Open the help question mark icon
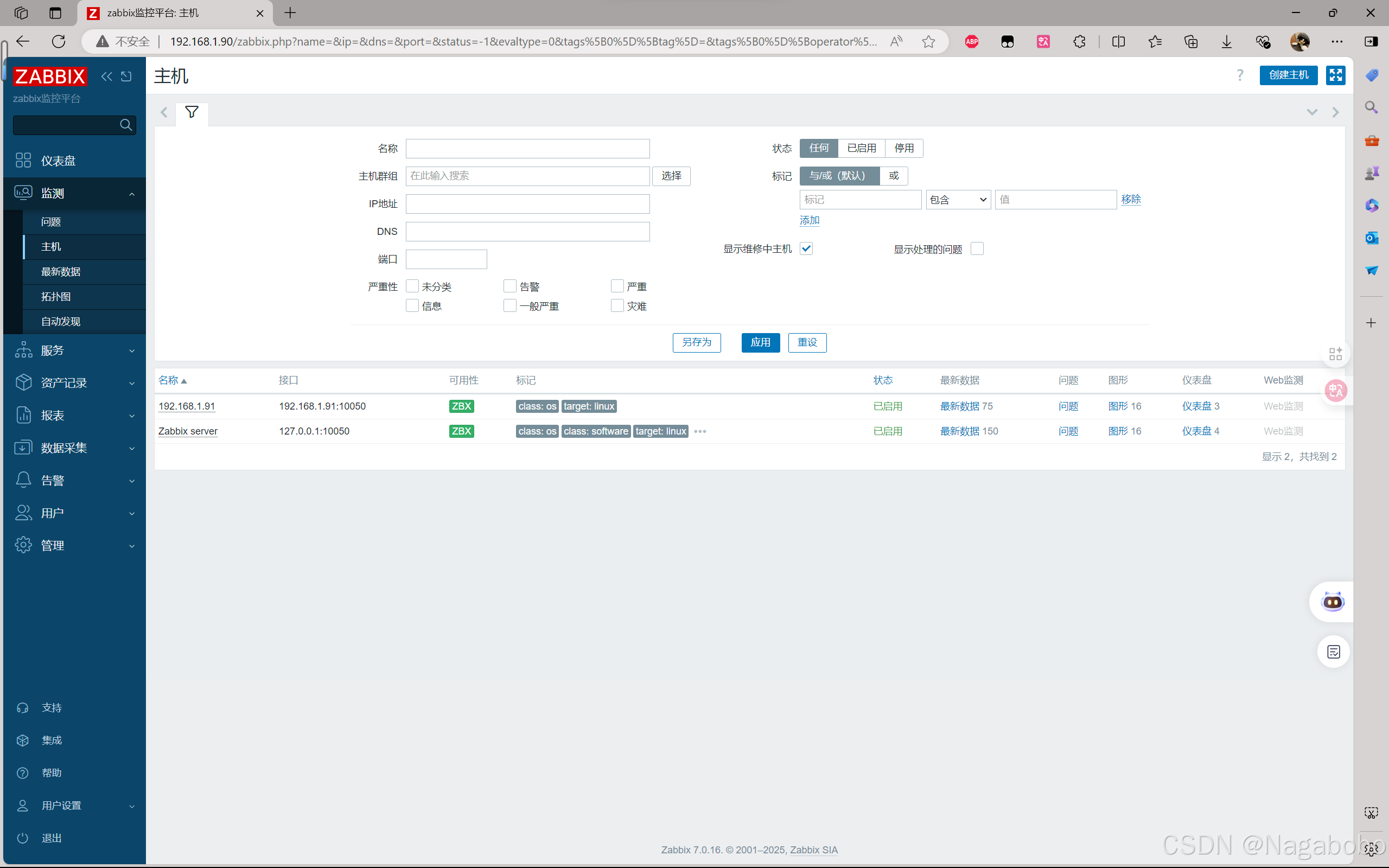Viewport: 1389px width, 868px height. [1240, 75]
